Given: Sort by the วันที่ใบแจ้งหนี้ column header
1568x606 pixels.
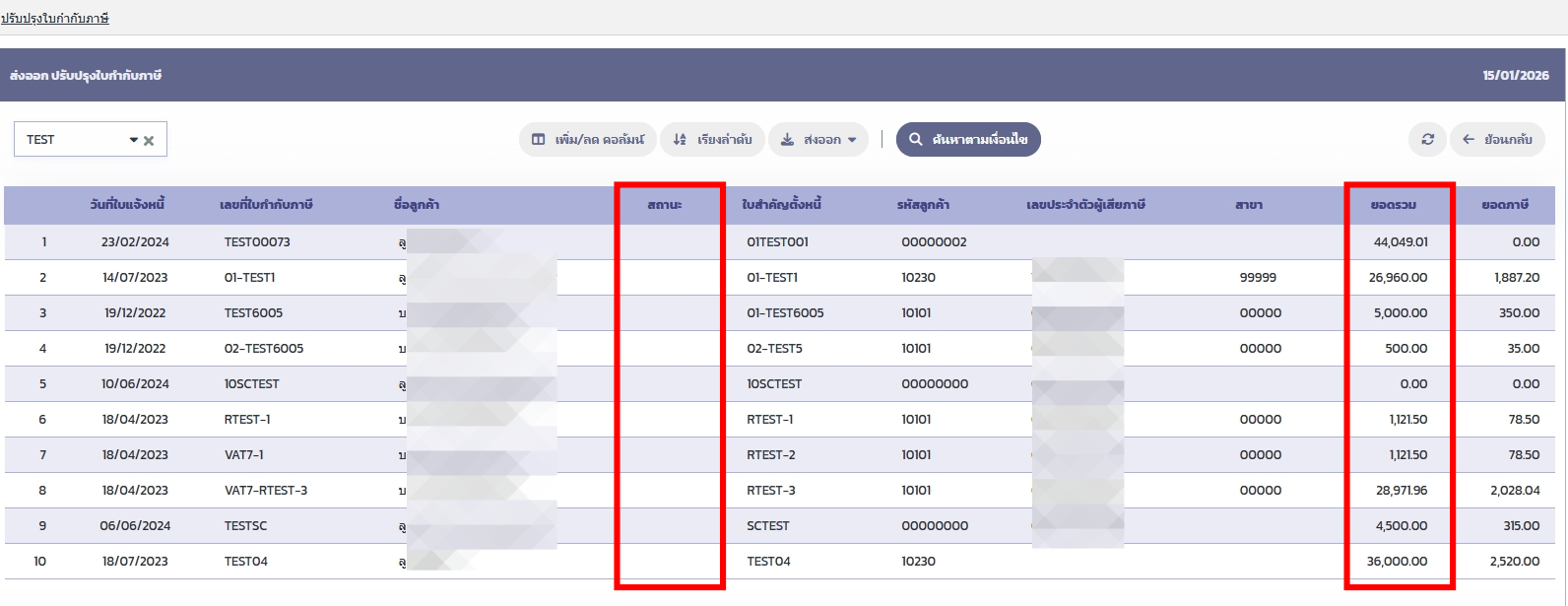Looking at the screenshot, I should [127, 205].
